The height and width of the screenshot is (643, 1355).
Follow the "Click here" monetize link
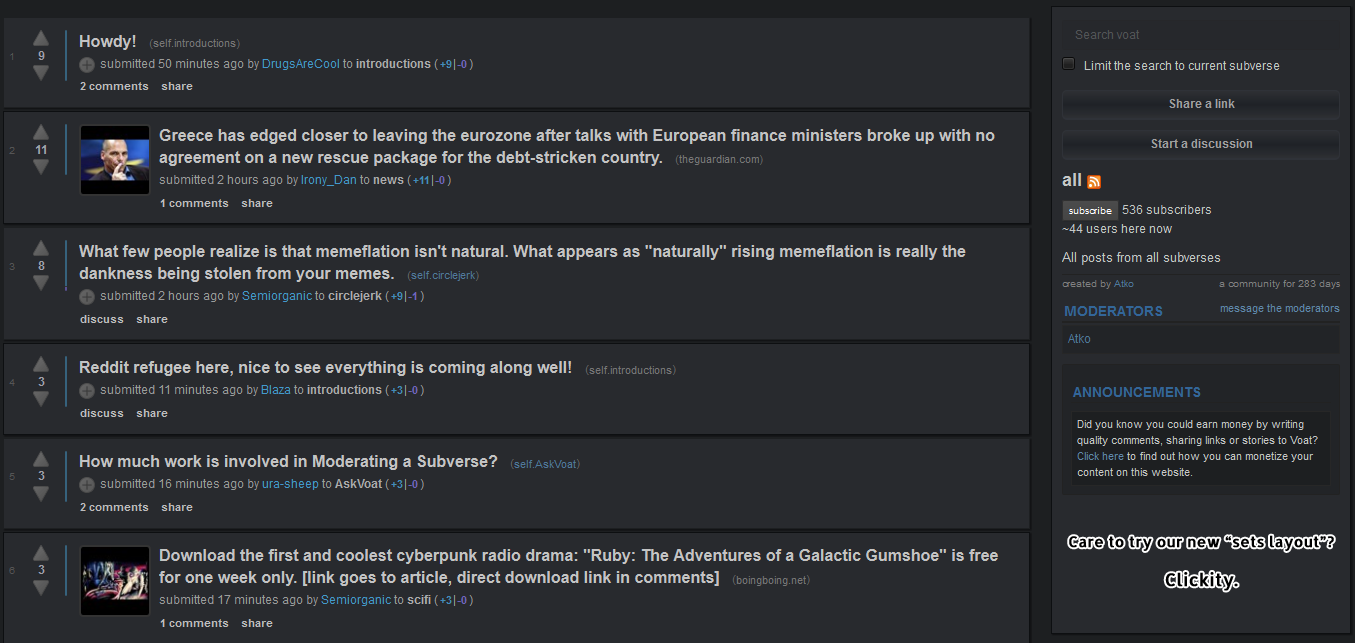(x=1100, y=456)
